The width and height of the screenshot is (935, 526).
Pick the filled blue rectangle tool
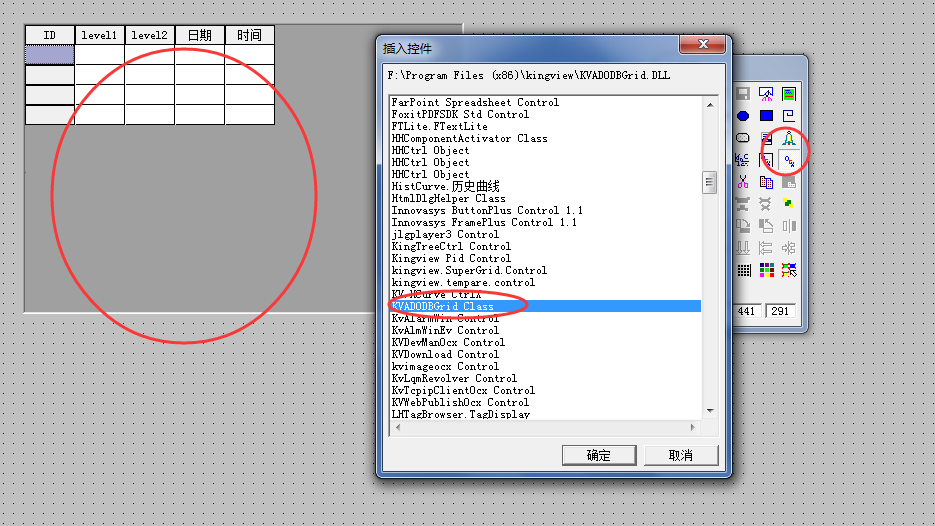766,116
